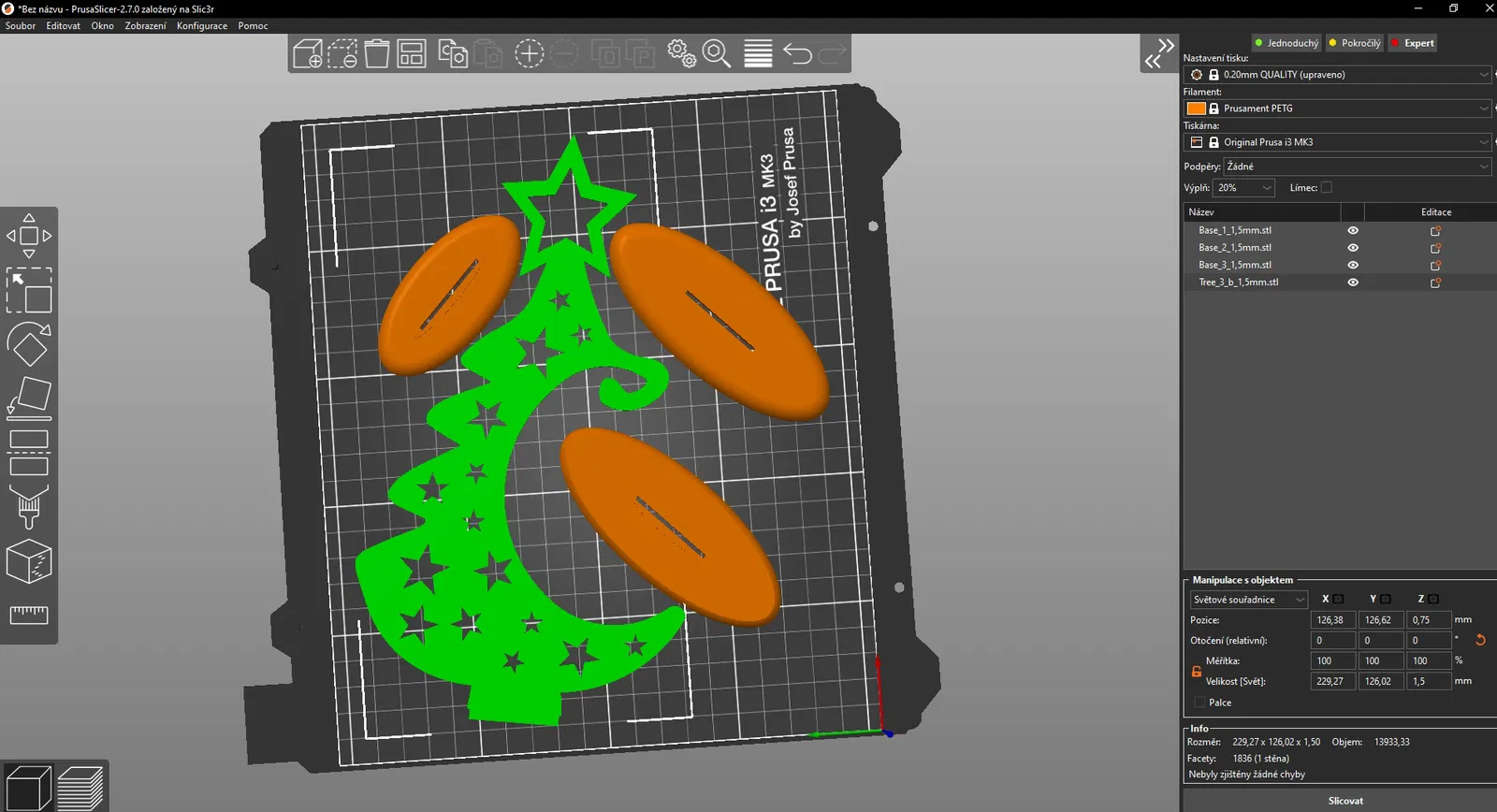The height and width of the screenshot is (812, 1497).
Task: Open Variable layer height tool
Action: pyautogui.click(x=758, y=53)
